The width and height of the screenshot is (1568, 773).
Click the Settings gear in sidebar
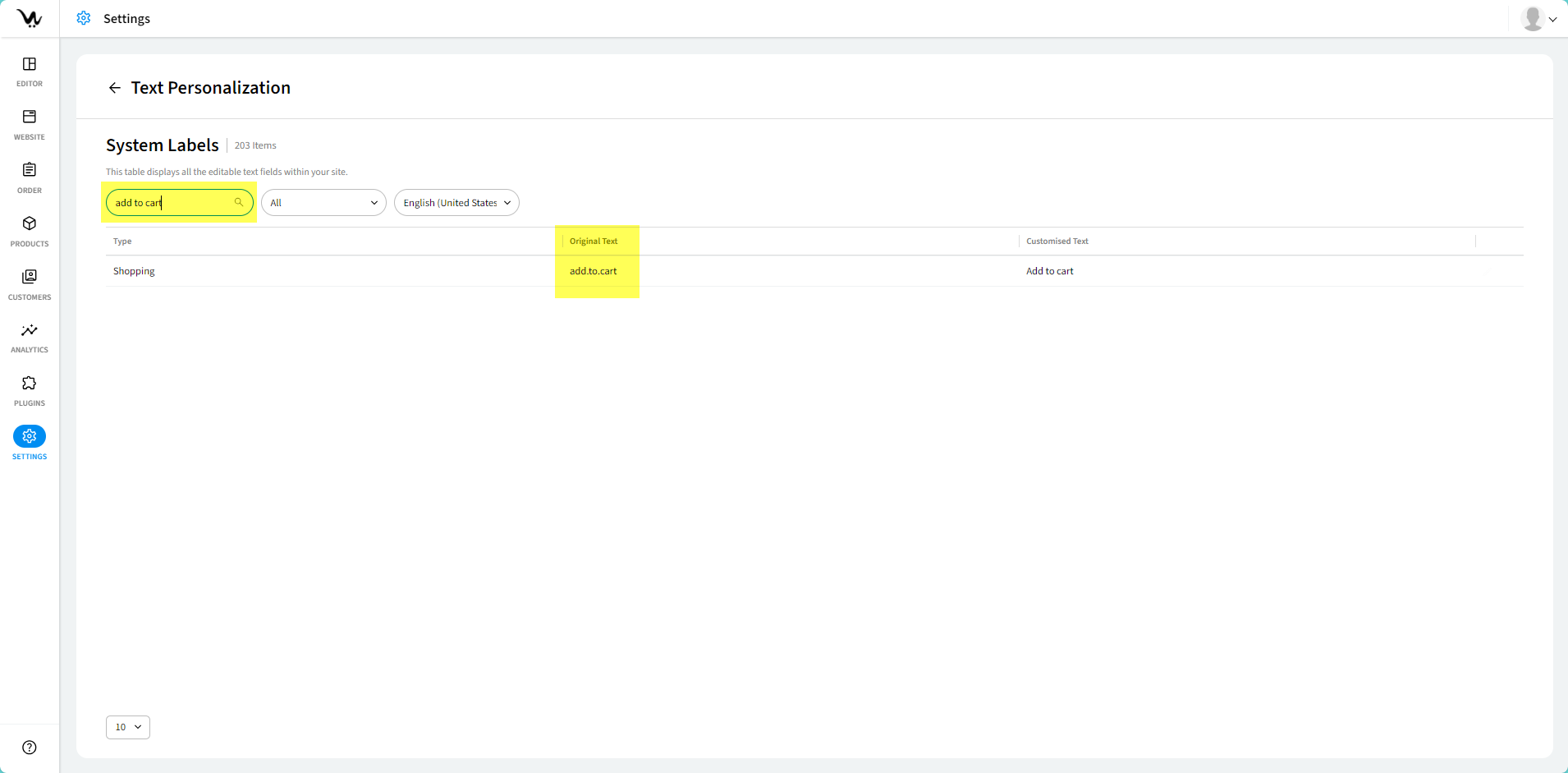point(30,436)
